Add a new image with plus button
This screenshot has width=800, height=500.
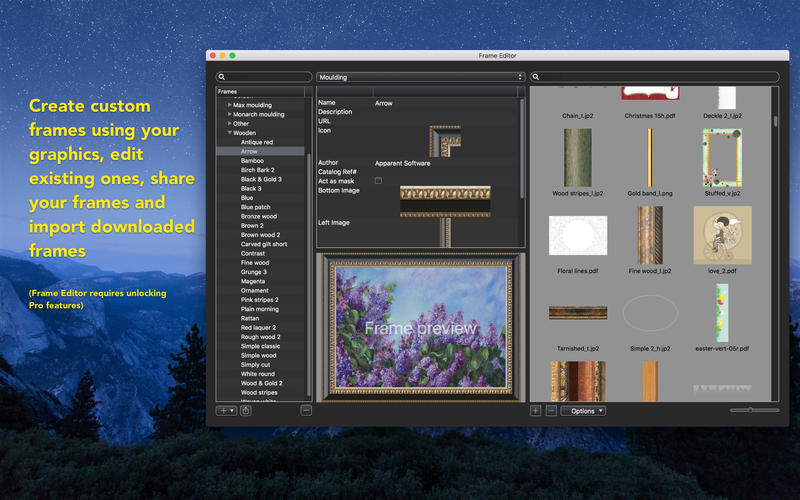click(x=536, y=410)
